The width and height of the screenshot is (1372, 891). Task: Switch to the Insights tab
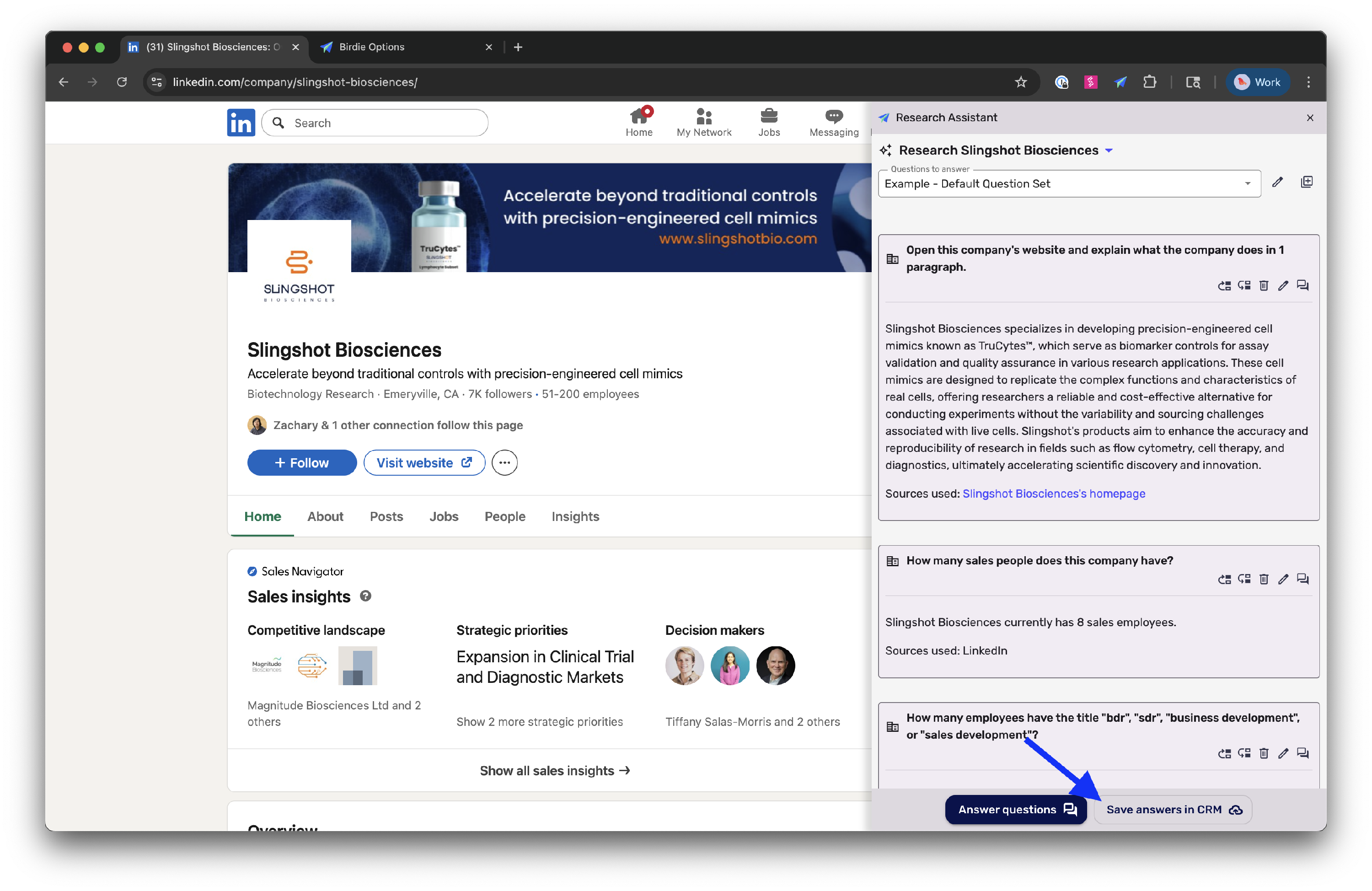point(575,517)
